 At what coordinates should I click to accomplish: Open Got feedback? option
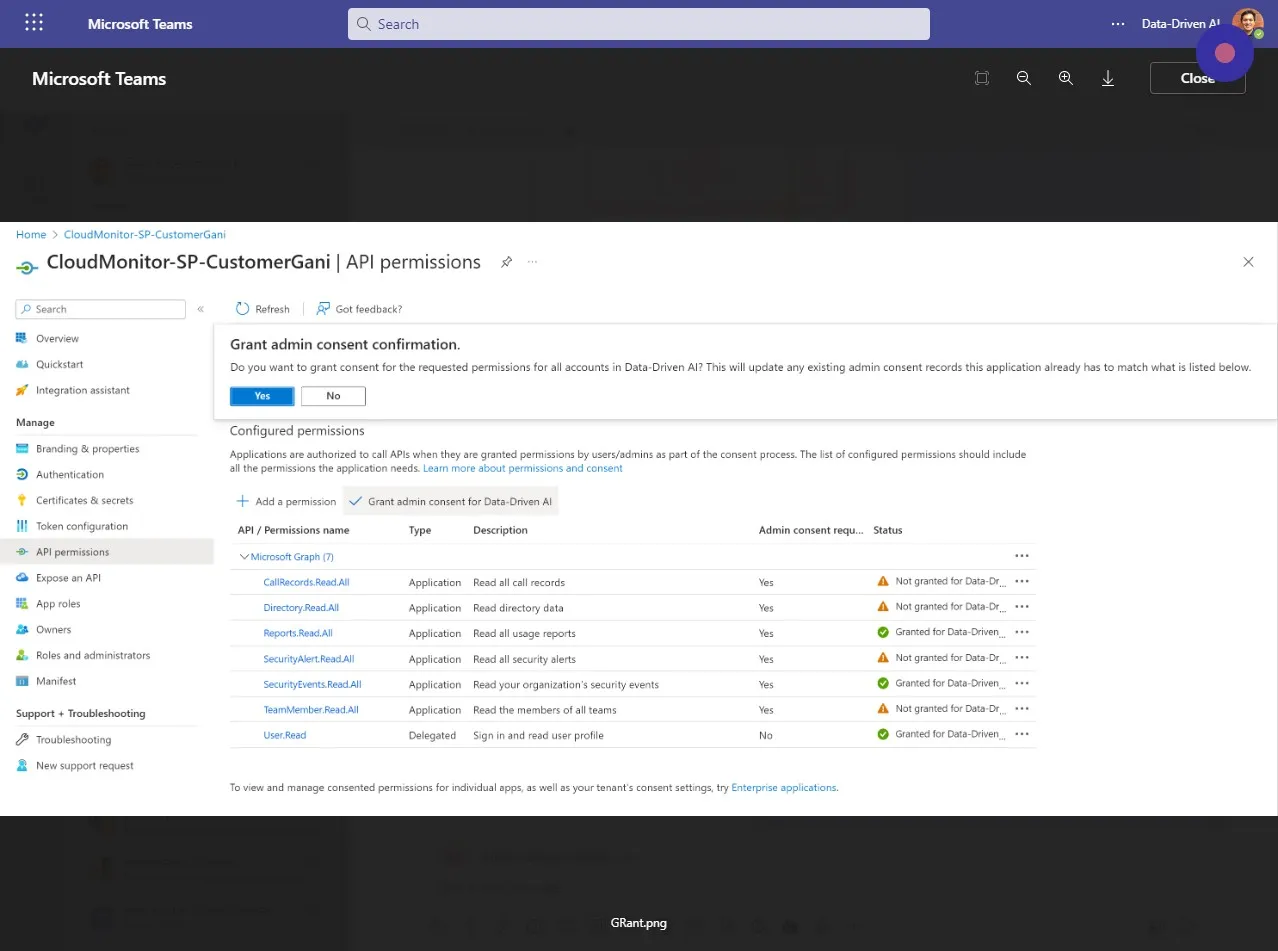(359, 309)
